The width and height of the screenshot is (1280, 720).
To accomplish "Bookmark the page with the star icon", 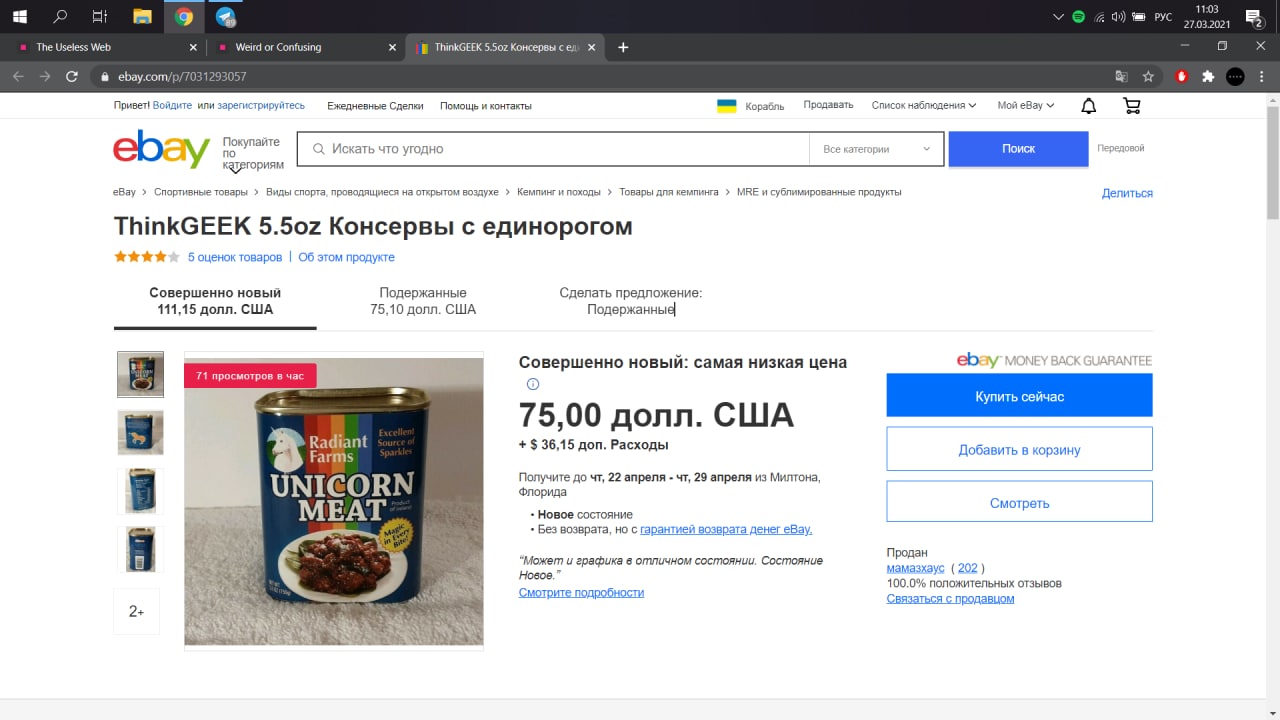I will click(1148, 76).
